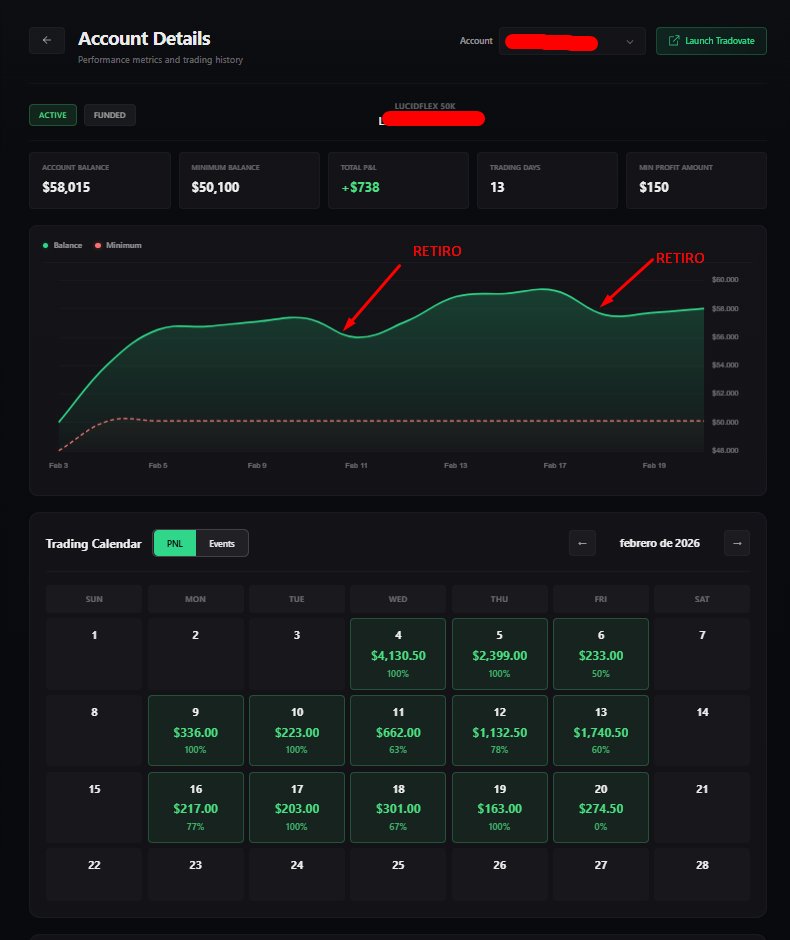Toggle the Minimum series in chart legend
Image resolution: width=790 pixels, height=940 pixels.
point(118,245)
